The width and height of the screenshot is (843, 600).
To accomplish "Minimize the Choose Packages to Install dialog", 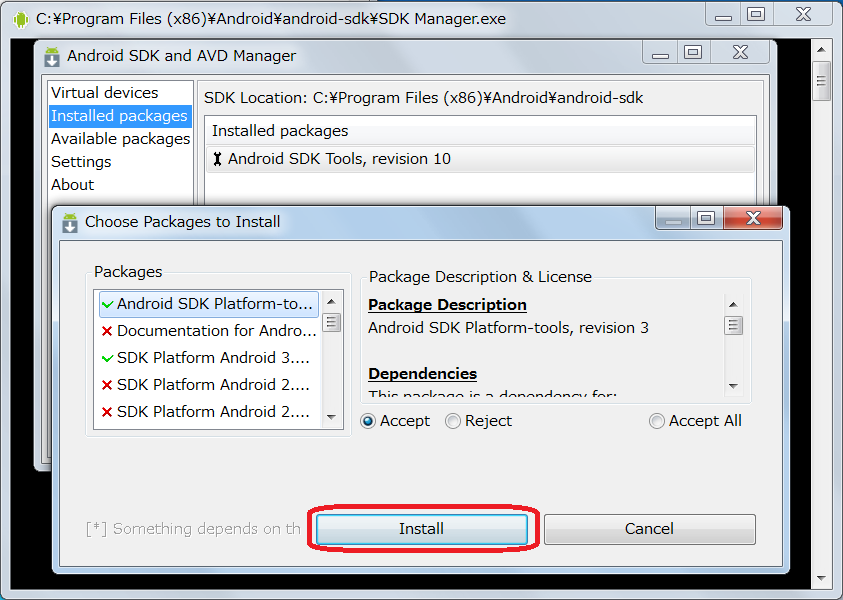I will click(673, 218).
